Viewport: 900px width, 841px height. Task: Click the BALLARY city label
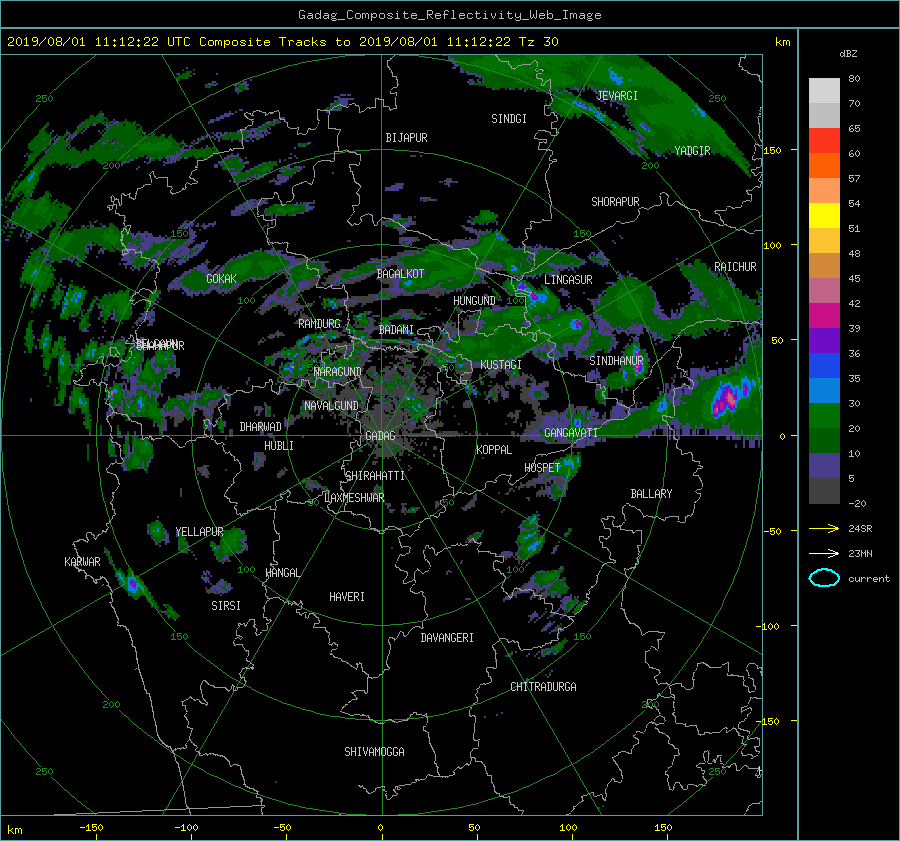[x=651, y=494]
